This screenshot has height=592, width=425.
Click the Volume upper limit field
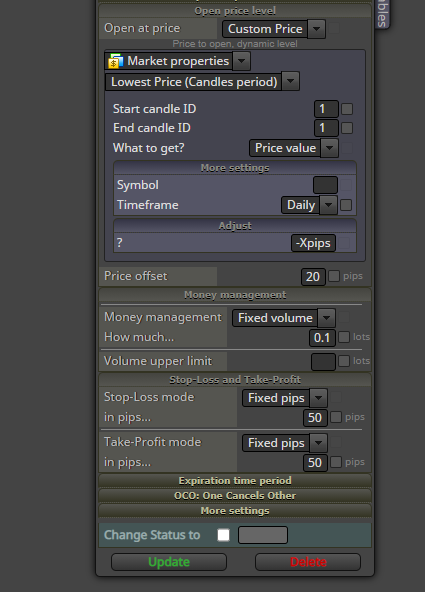tap(323, 362)
